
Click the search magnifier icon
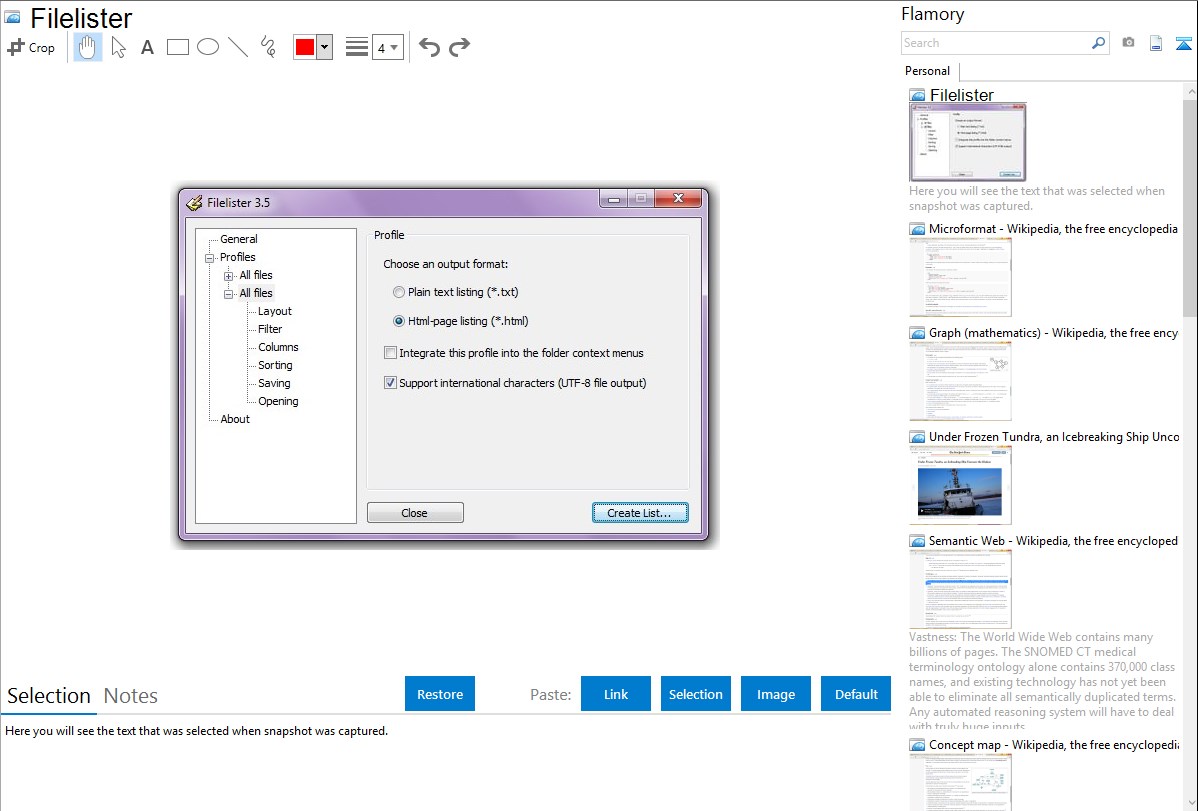(1099, 43)
